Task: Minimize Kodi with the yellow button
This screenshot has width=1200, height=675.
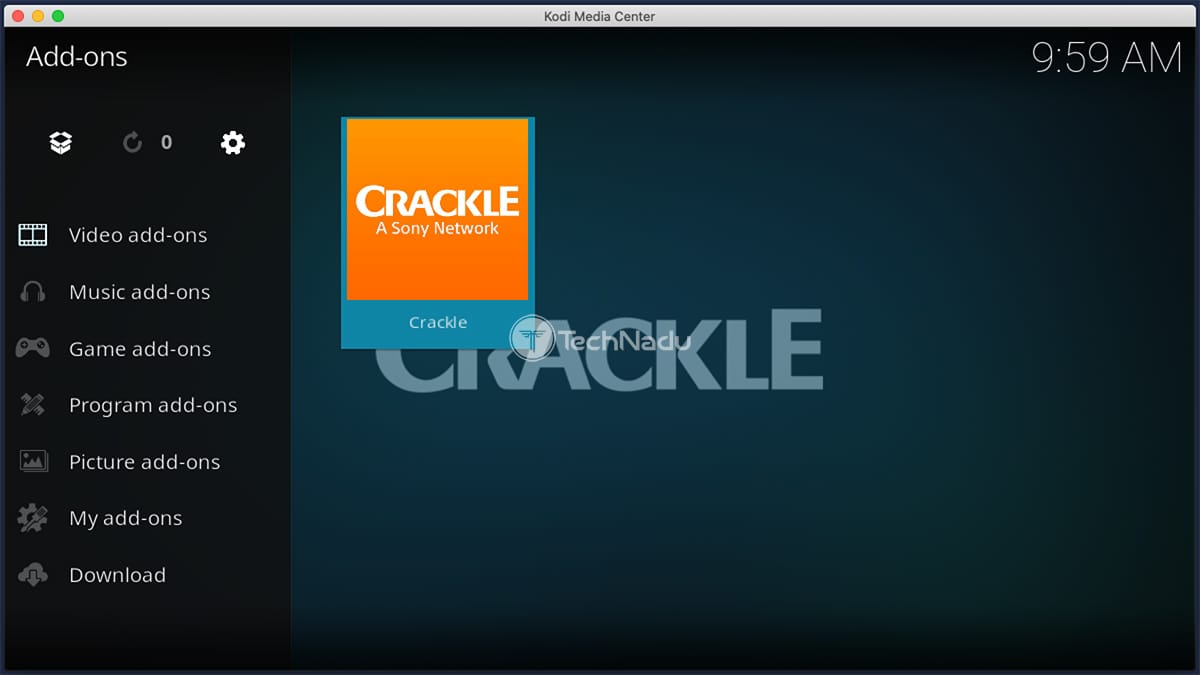Action: point(39,16)
